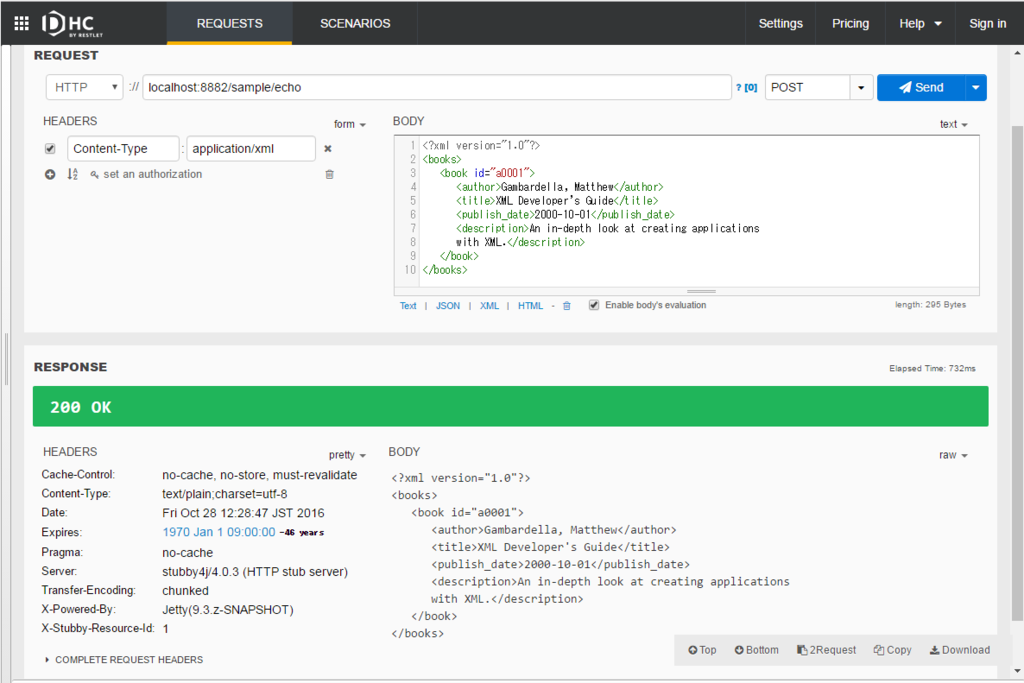The image size is (1024, 683).
Task: Click the scrollbar down arrow
Action: pos(1017,671)
